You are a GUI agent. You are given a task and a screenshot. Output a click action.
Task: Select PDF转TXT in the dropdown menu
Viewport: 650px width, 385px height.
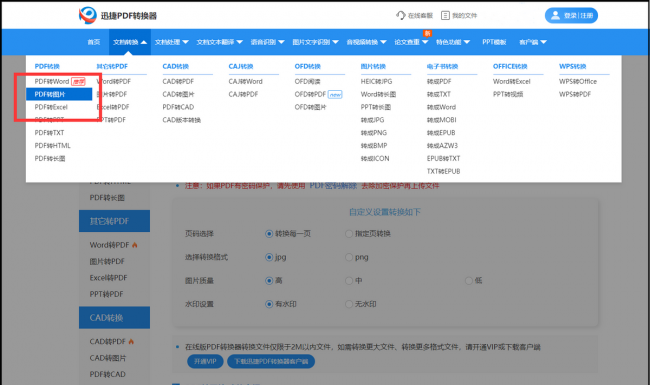tap(49, 133)
